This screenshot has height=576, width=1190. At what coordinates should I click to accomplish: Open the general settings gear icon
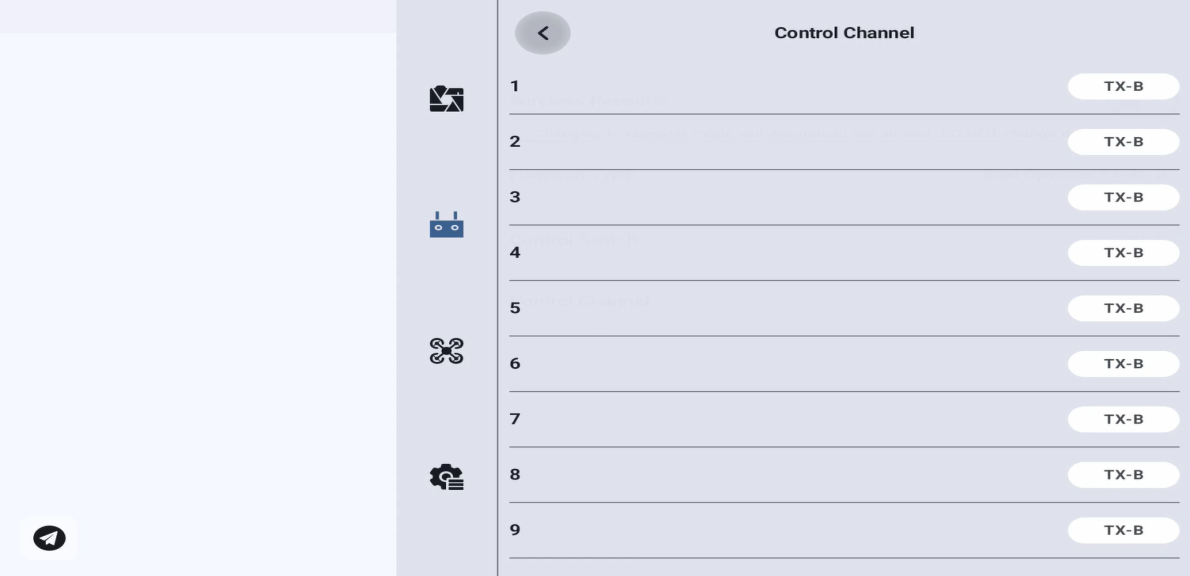446,477
